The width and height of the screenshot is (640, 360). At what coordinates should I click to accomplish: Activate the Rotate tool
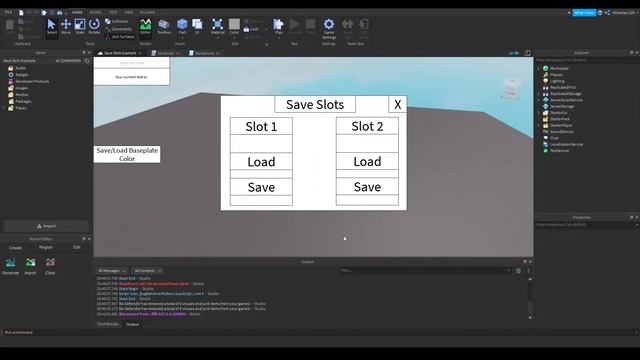click(x=94, y=27)
